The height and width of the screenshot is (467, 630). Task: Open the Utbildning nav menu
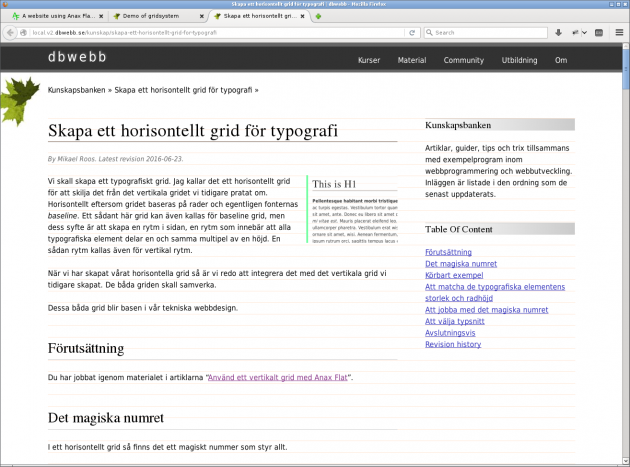[519, 60]
